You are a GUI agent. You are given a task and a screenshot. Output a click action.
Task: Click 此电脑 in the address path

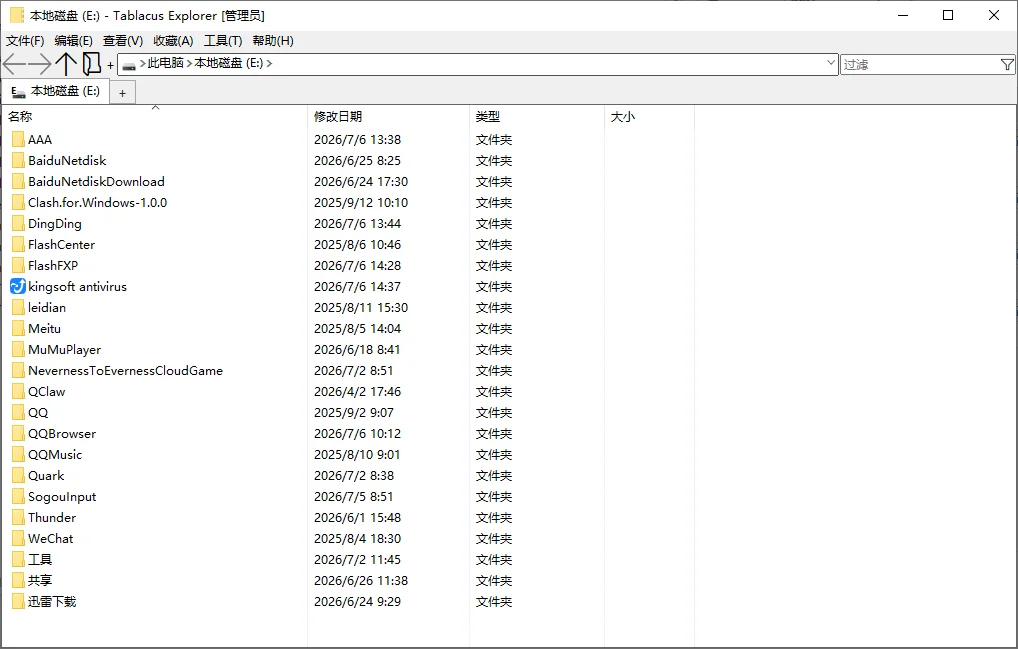pos(166,63)
